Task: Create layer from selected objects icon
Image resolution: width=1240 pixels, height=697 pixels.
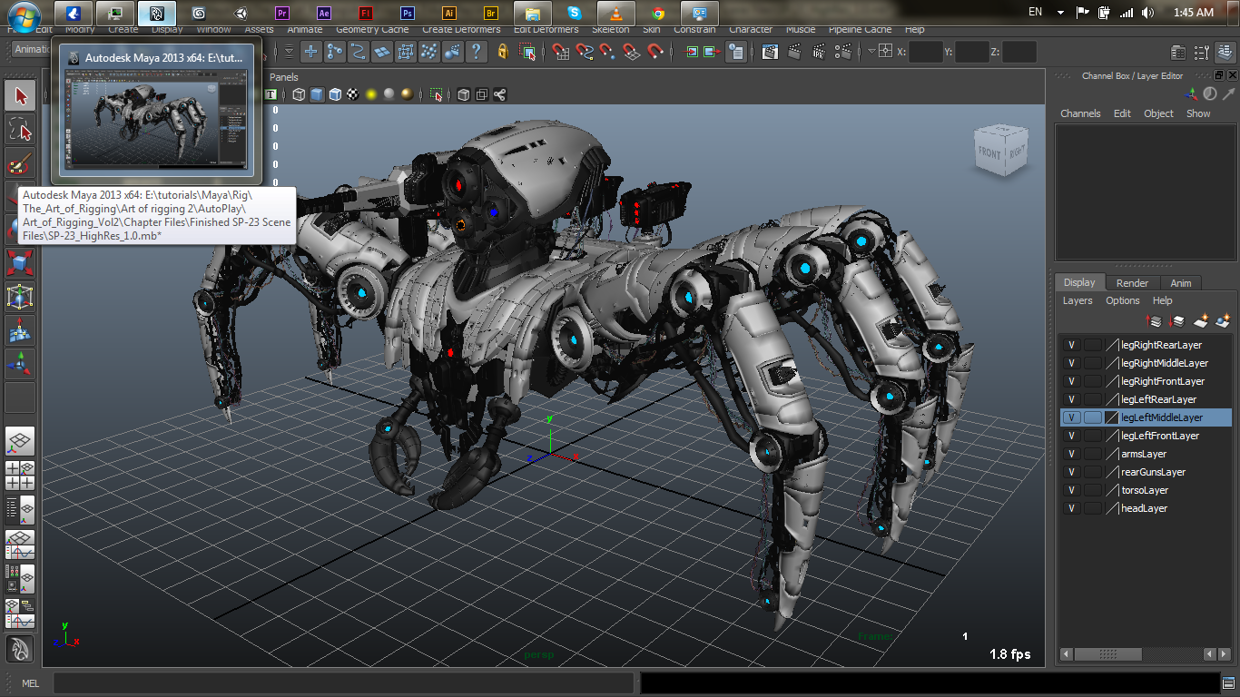Action: pyautogui.click(x=1222, y=321)
